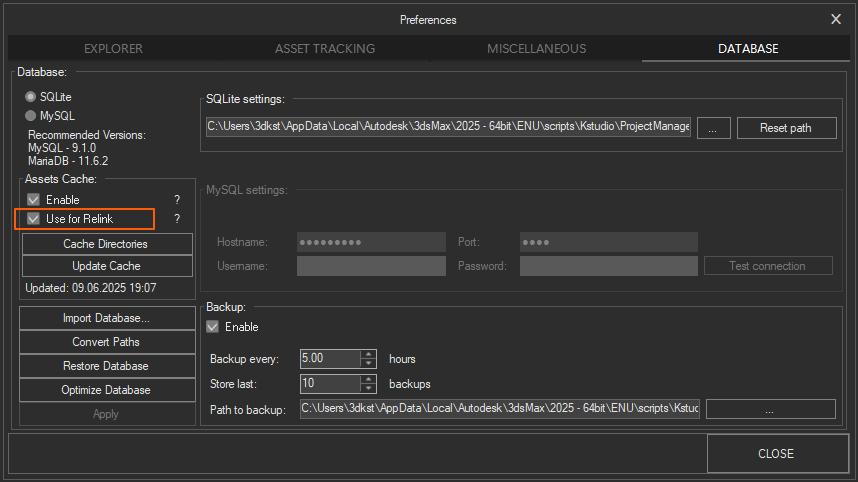This screenshot has width=858, height=482.
Task: Click Reset path button
Action: click(786, 128)
